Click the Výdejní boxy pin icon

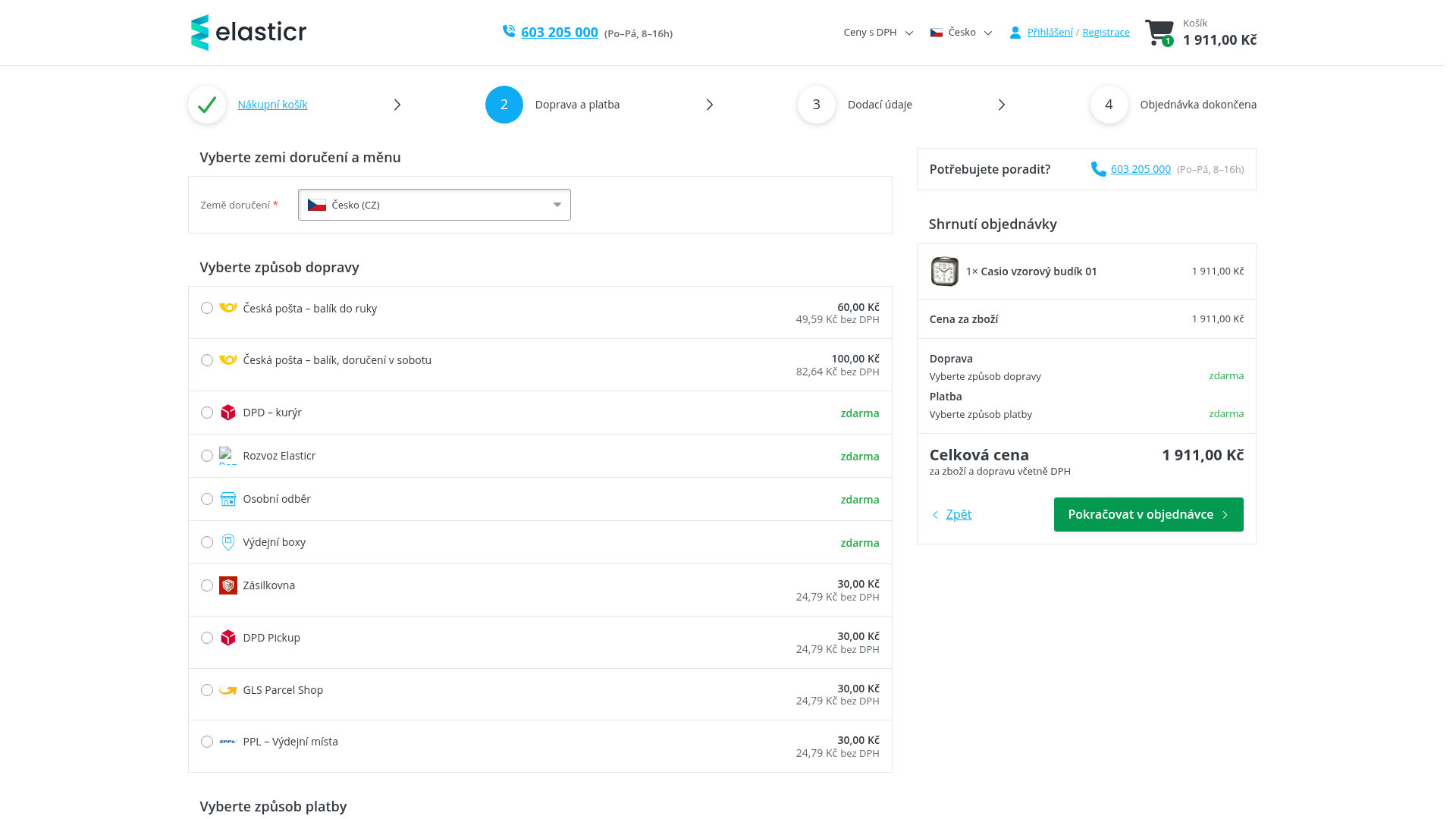(228, 542)
